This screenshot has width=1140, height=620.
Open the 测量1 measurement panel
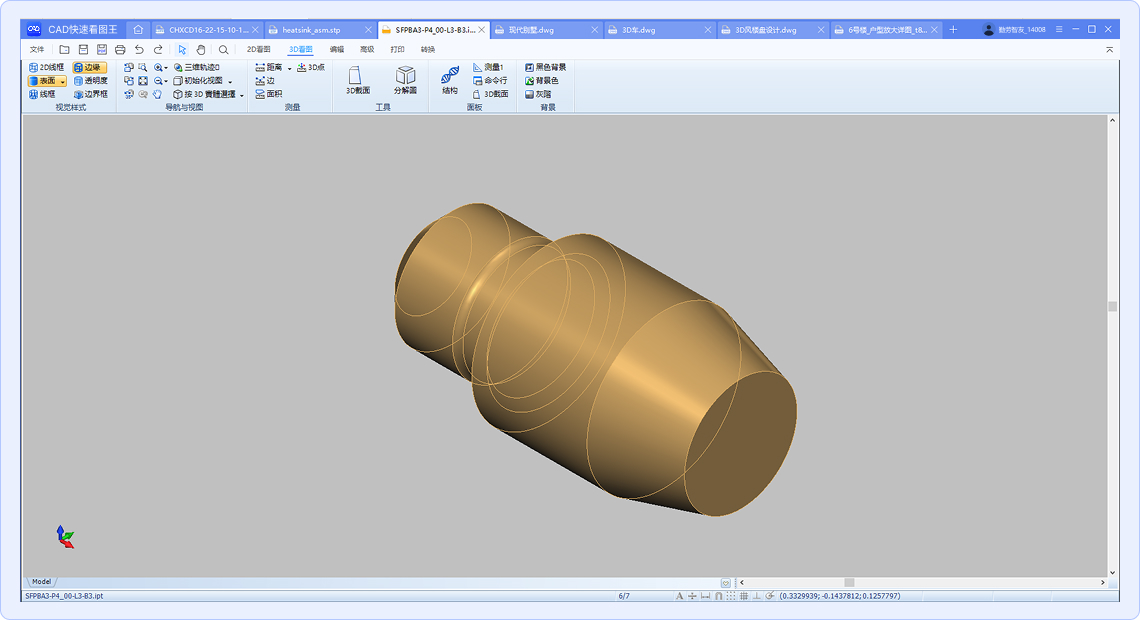[489, 67]
